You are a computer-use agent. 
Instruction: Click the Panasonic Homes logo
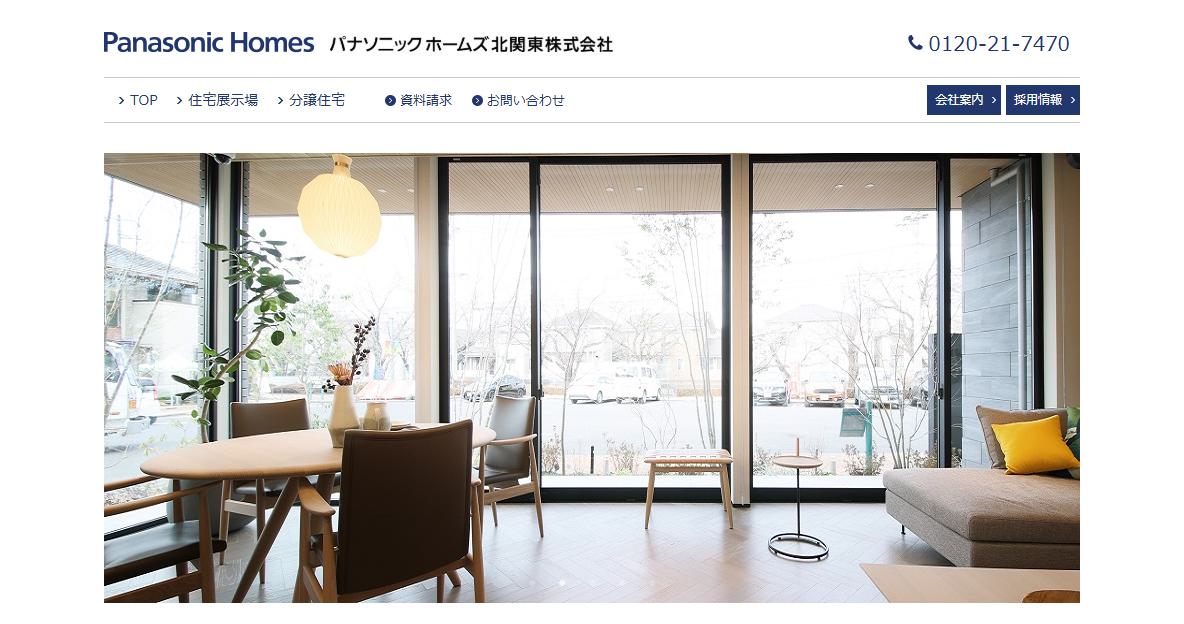(208, 43)
